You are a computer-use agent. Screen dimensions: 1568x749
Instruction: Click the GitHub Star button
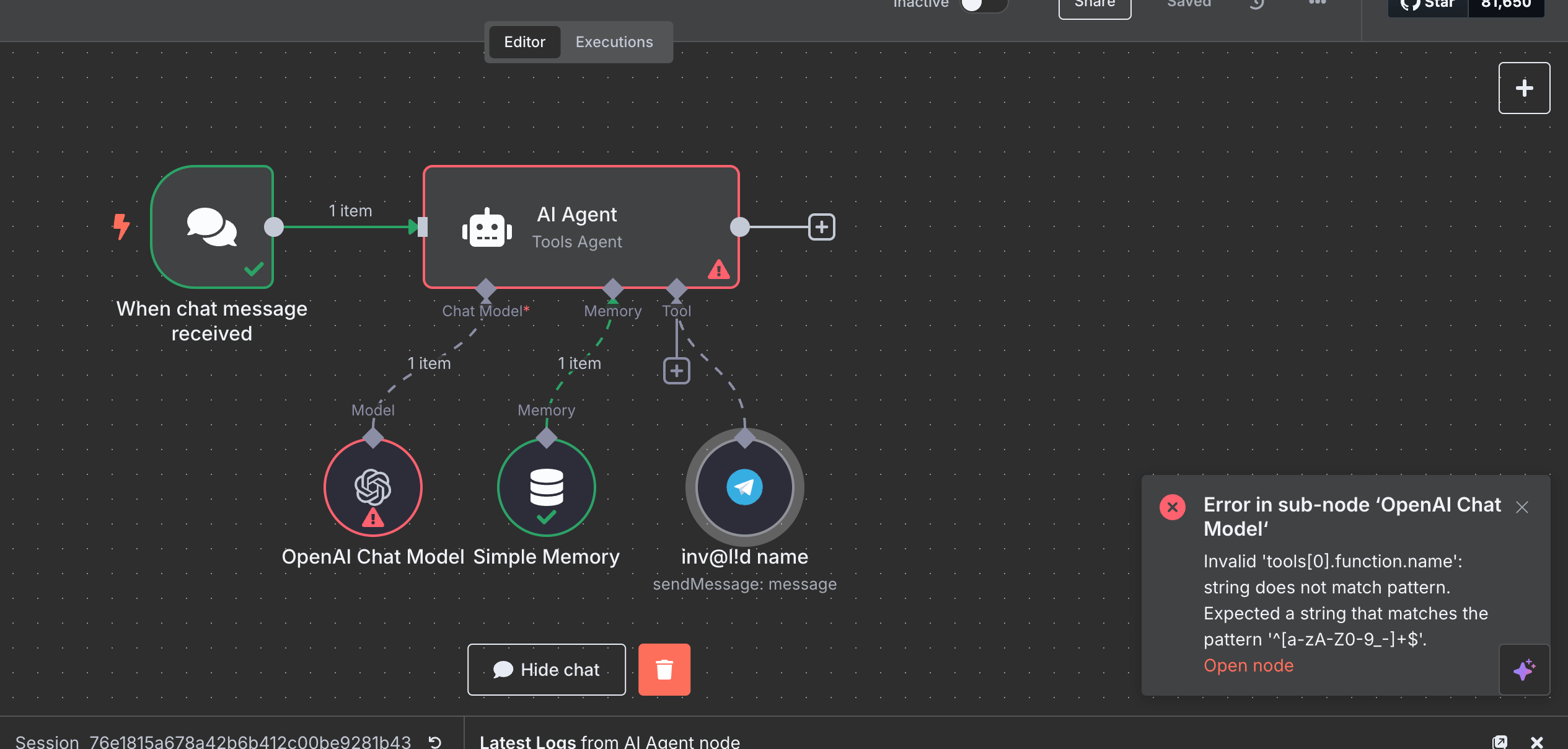[x=1428, y=5]
